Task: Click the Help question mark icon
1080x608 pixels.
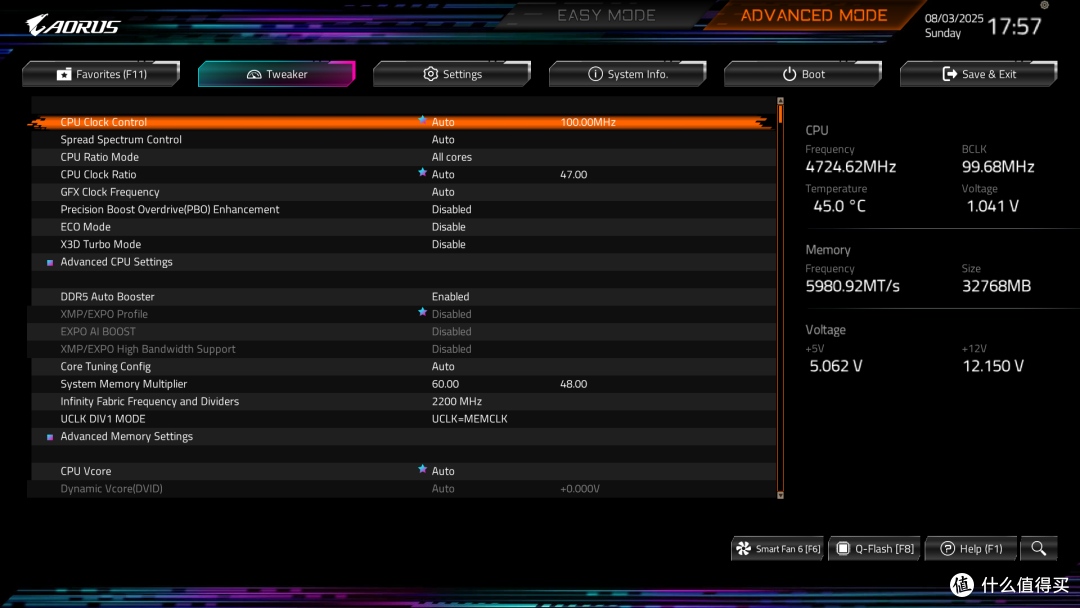Action: pos(948,549)
